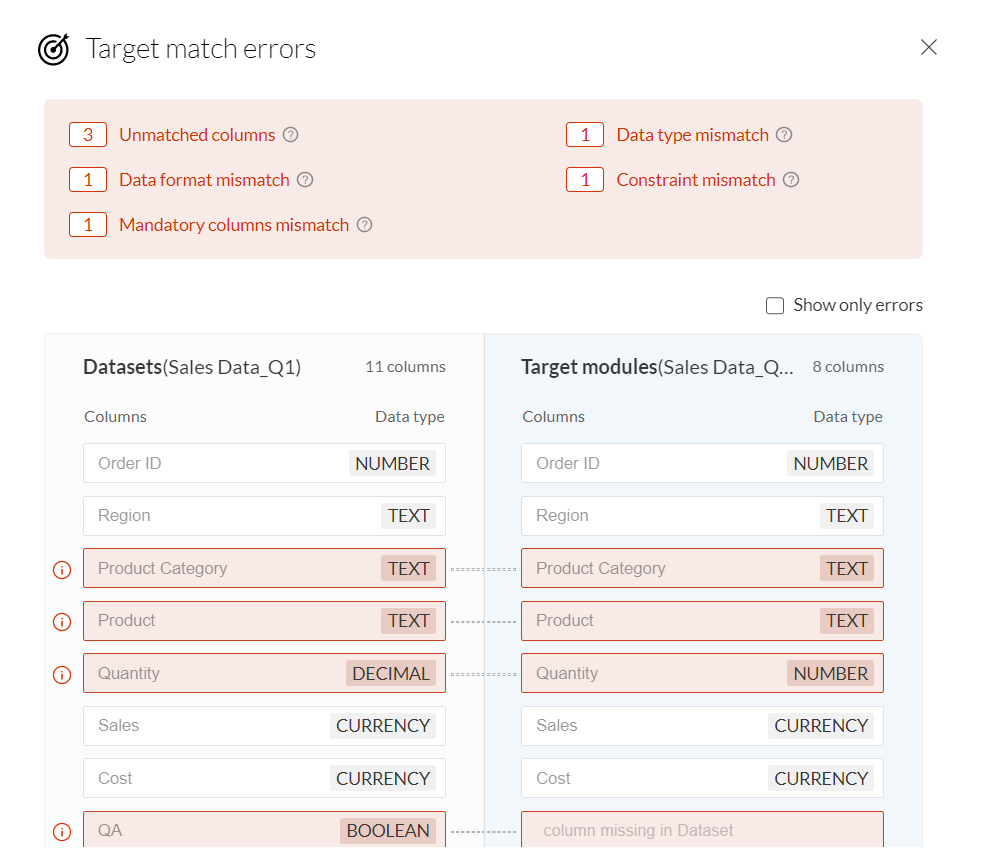Filter by Data type mismatch errors

tap(692, 135)
